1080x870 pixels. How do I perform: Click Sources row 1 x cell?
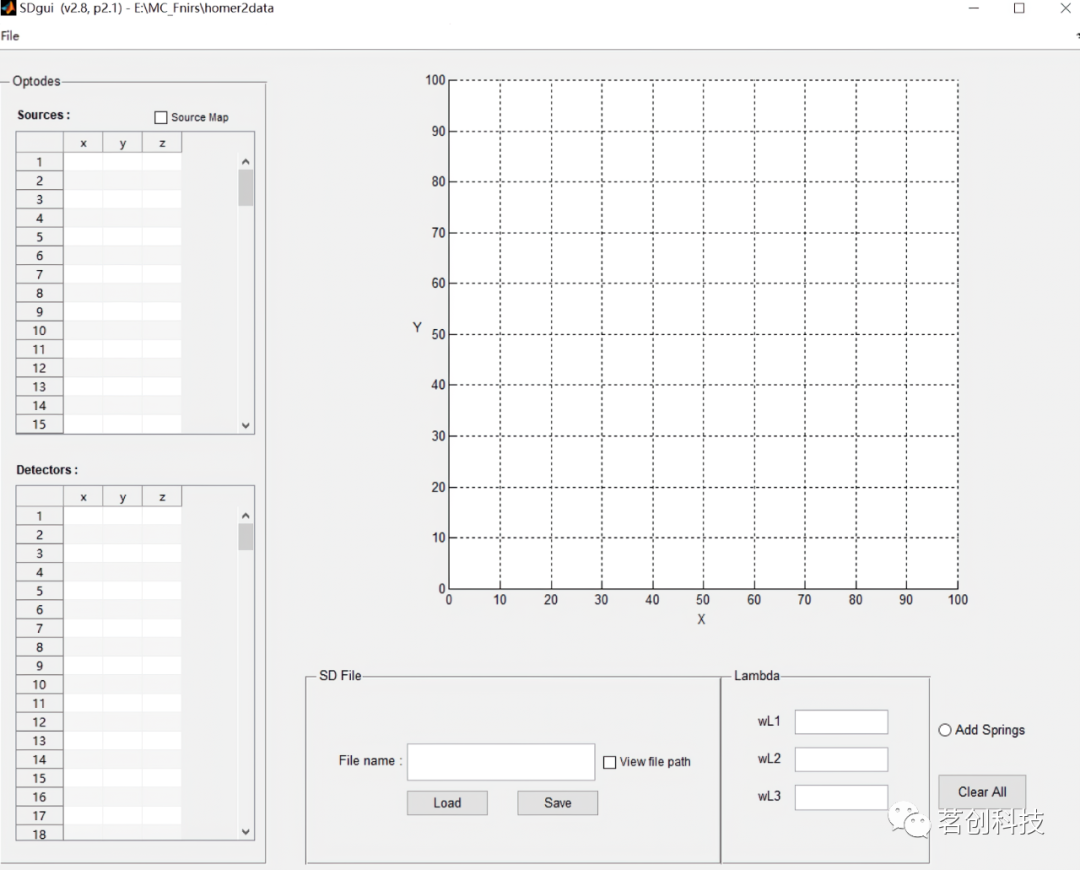click(83, 162)
